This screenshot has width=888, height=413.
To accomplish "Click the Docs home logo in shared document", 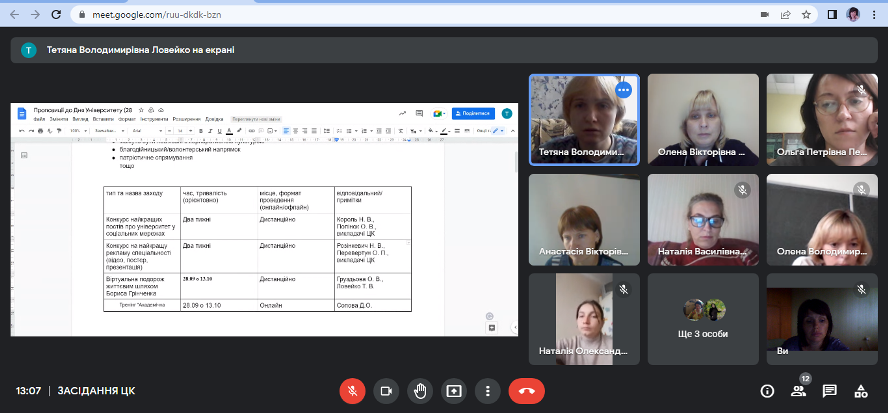I will pos(22,113).
